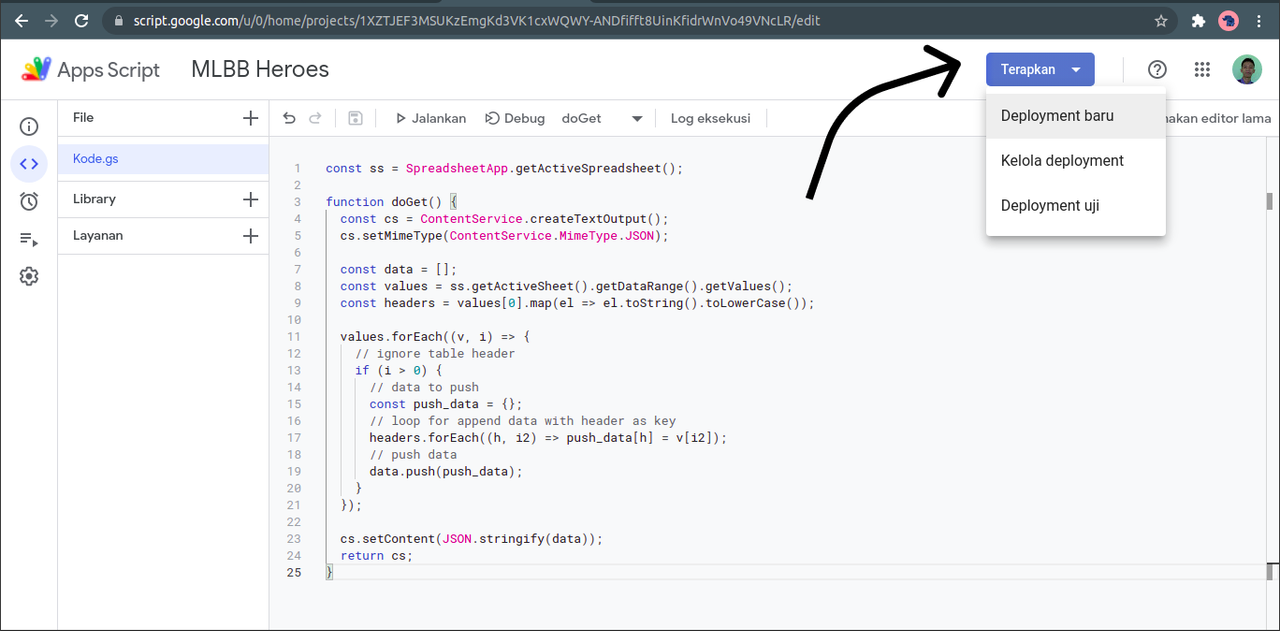This screenshot has width=1280, height=631.
Task: Open the Overview info icon in sidebar
Action: pyautogui.click(x=29, y=126)
